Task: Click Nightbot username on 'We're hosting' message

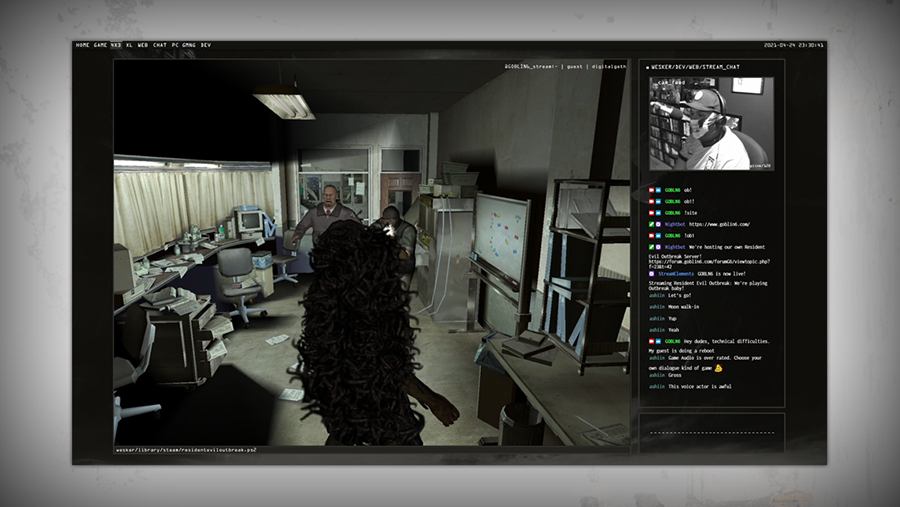Action: [675, 247]
